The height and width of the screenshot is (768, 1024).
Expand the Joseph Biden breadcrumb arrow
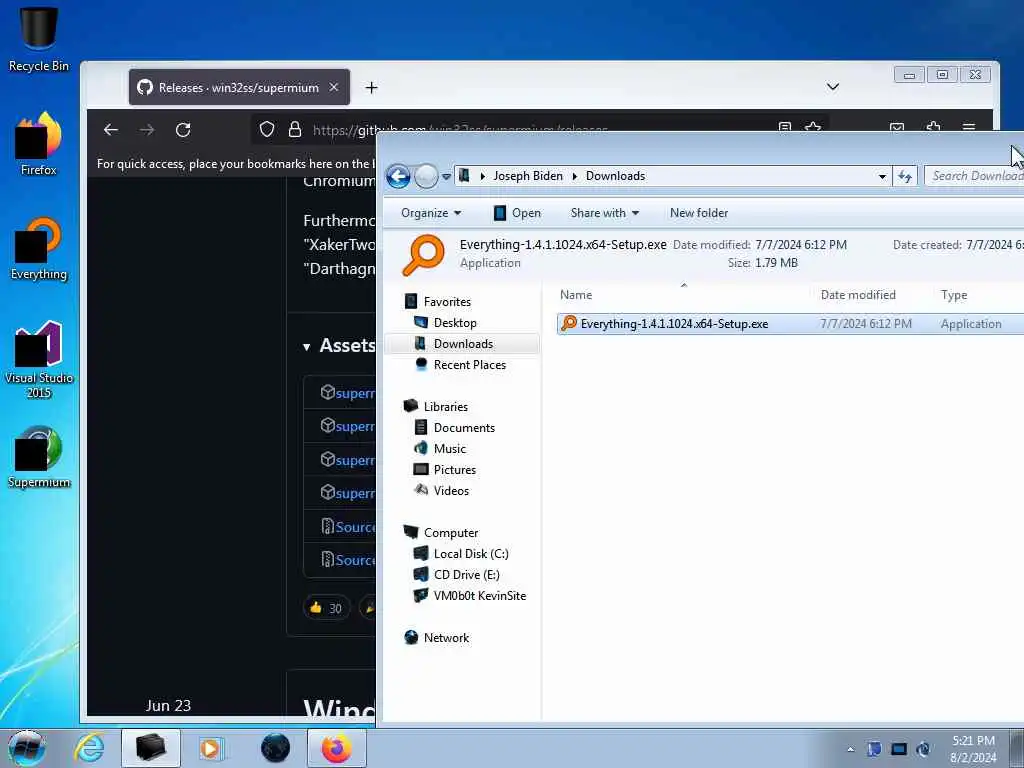[x=483, y=176]
